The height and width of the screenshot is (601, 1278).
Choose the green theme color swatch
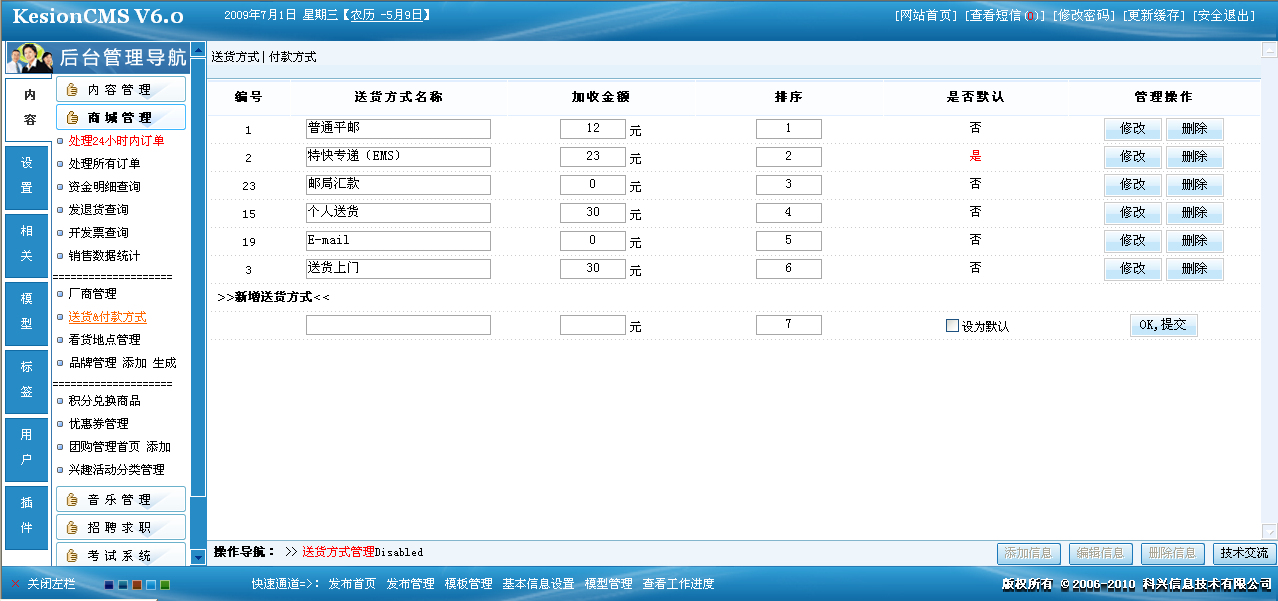click(x=165, y=585)
